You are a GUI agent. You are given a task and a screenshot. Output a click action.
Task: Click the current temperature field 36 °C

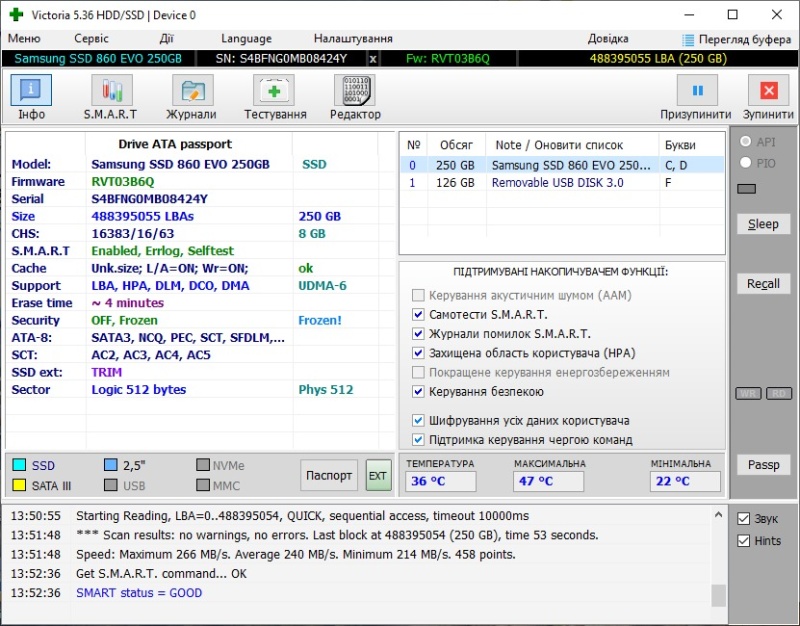(x=441, y=481)
